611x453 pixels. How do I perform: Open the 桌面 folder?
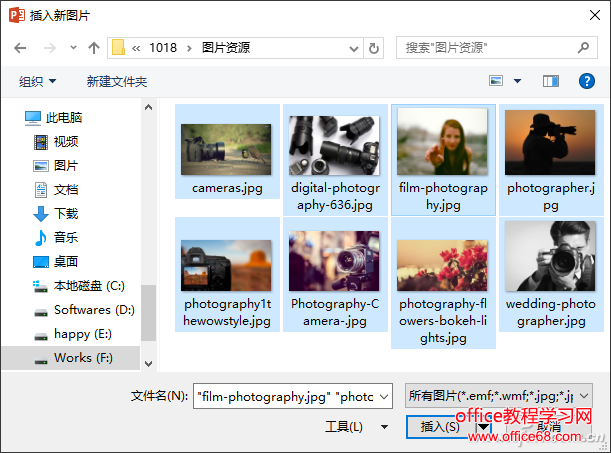56,261
